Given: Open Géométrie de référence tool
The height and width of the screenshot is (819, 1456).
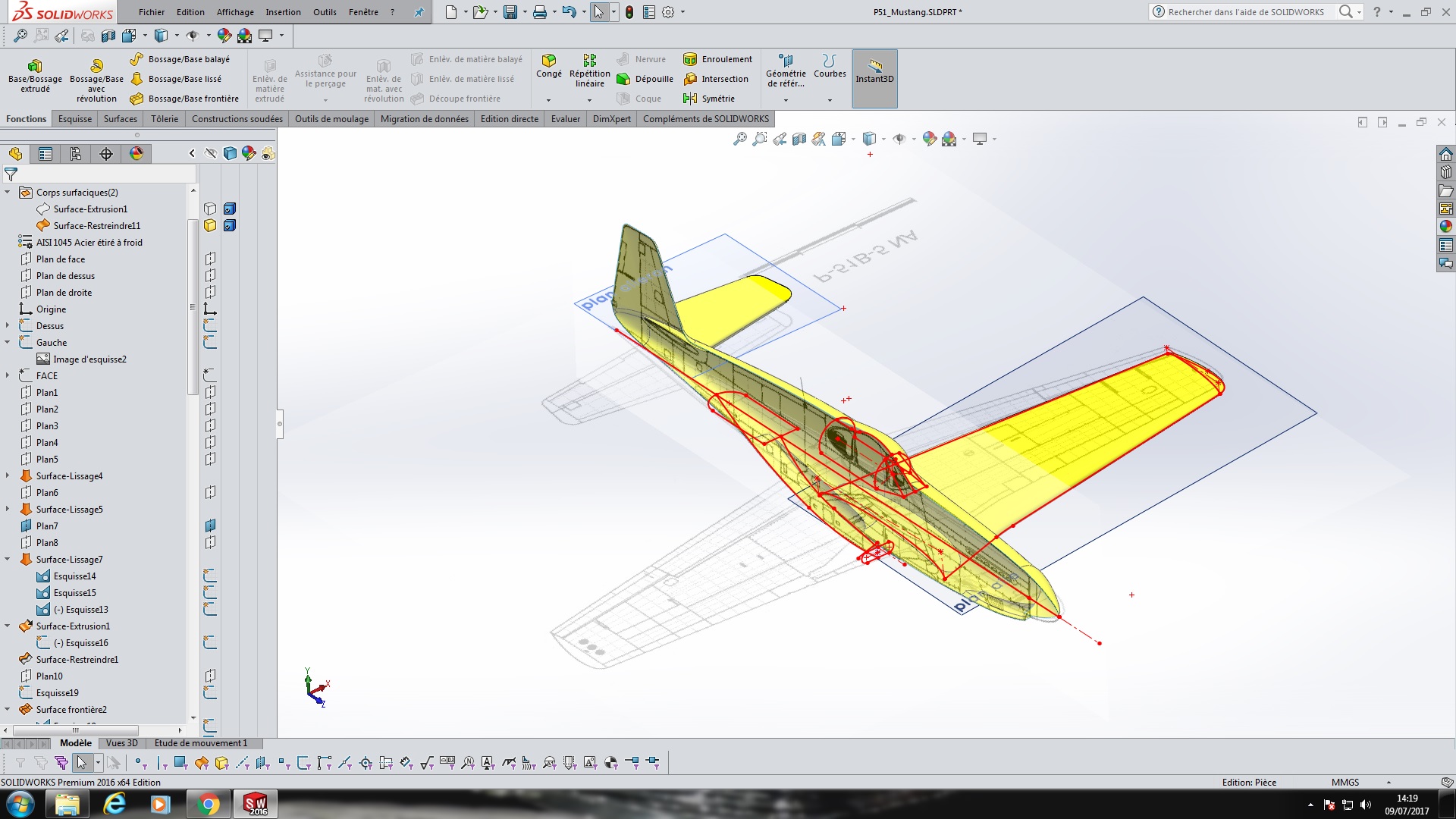Looking at the screenshot, I should (x=786, y=71).
